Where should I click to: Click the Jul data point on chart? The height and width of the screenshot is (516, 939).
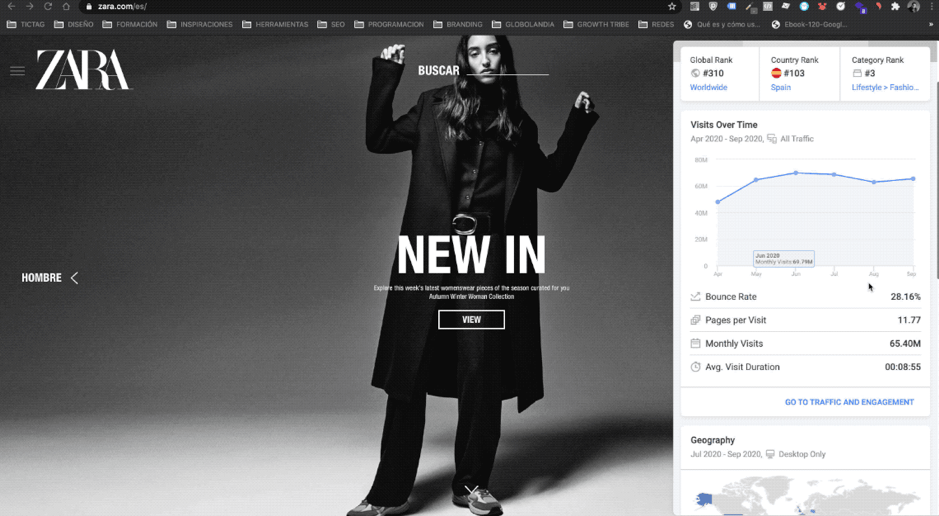(x=834, y=175)
